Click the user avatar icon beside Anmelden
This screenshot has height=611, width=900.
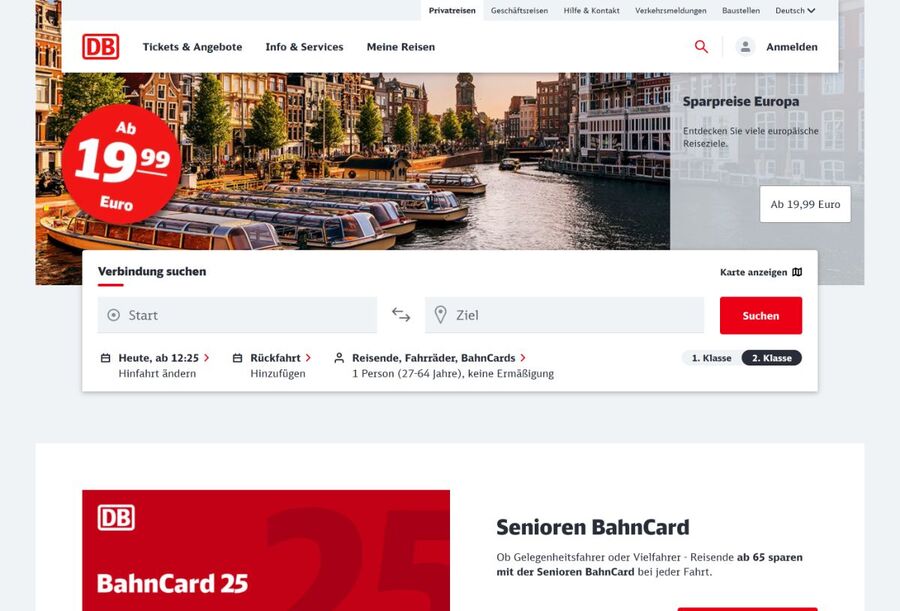coord(745,47)
